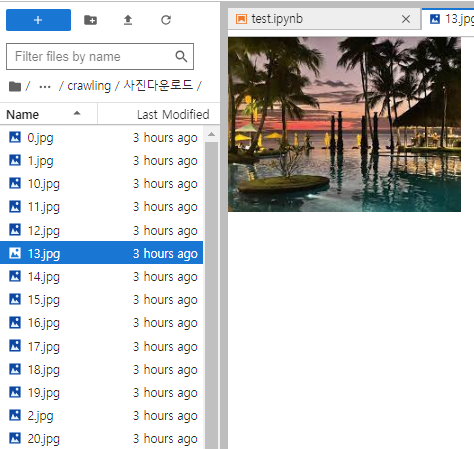Click the notebook icon on the test.ipynb tab
The height and width of the screenshot is (449, 474).
pyautogui.click(x=241, y=19)
